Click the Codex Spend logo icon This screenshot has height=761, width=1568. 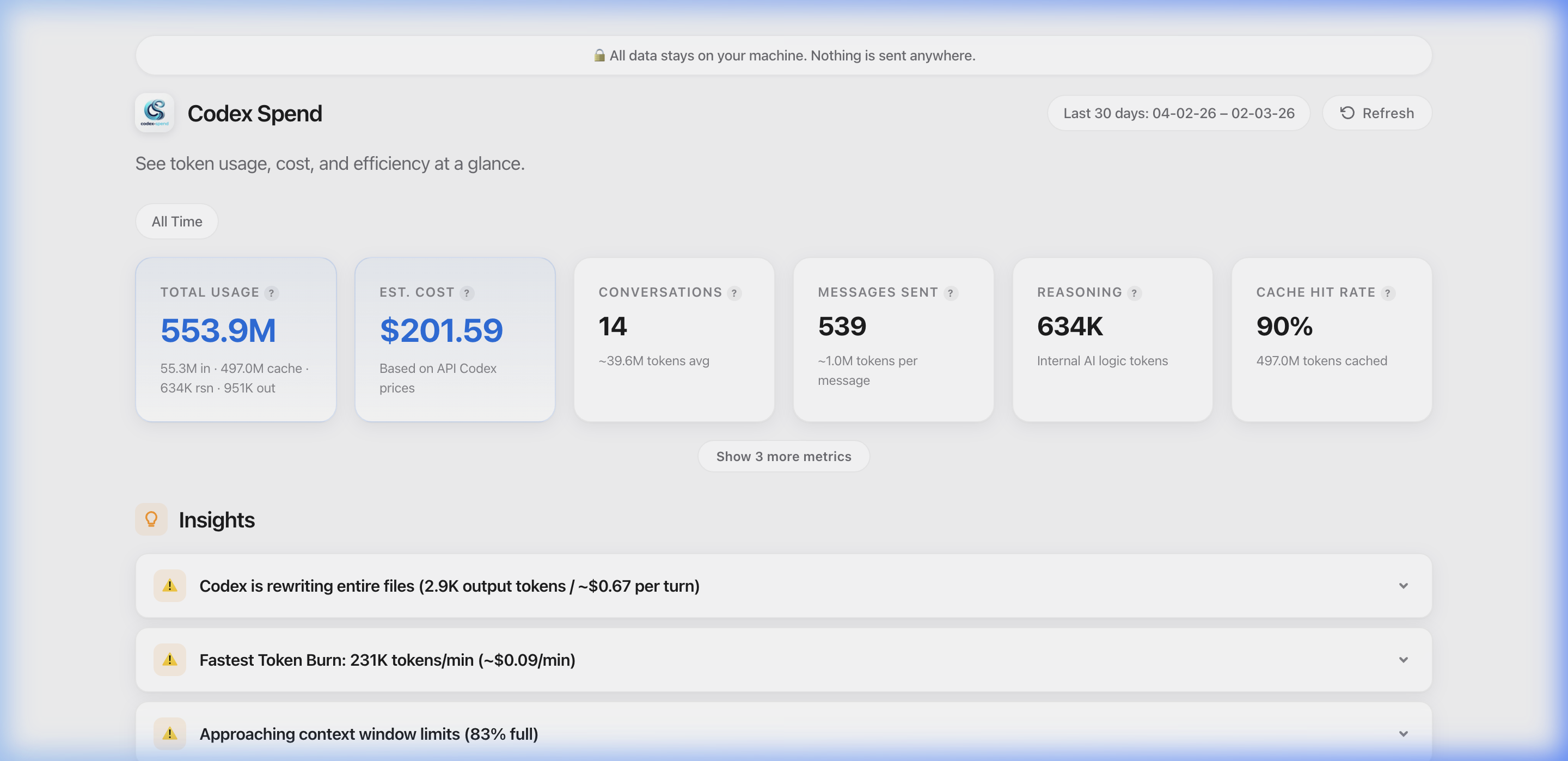click(155, 113)
